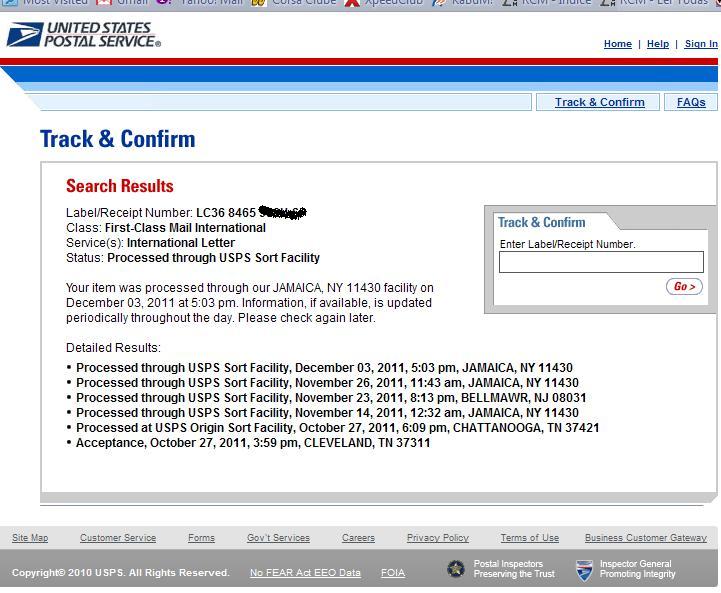
Task: Click the large blue Track & Confirm page heading
Action: [x=118, y=139]
